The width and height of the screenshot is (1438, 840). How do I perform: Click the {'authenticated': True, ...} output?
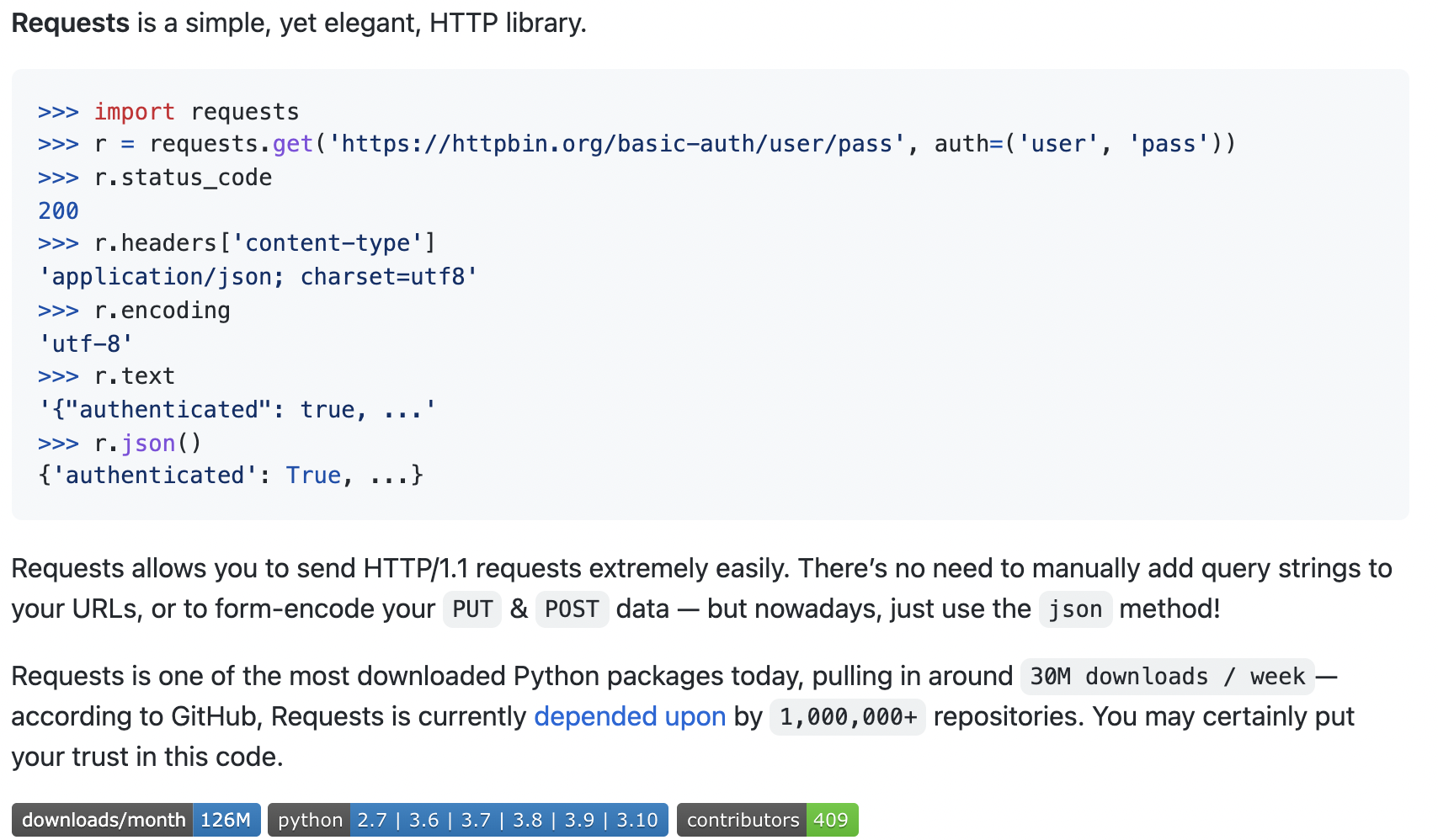point(231,476)
